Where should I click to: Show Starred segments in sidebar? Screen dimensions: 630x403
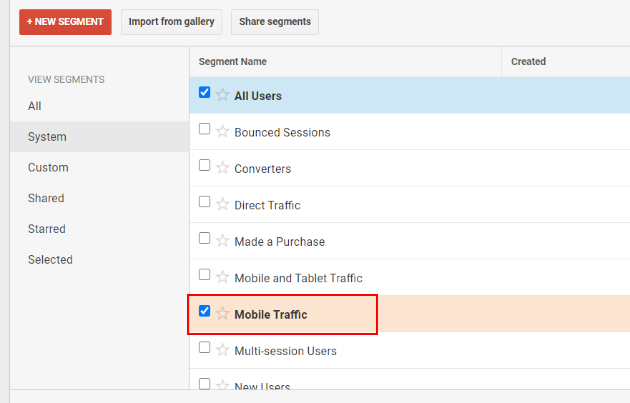[x=47, y=229]
